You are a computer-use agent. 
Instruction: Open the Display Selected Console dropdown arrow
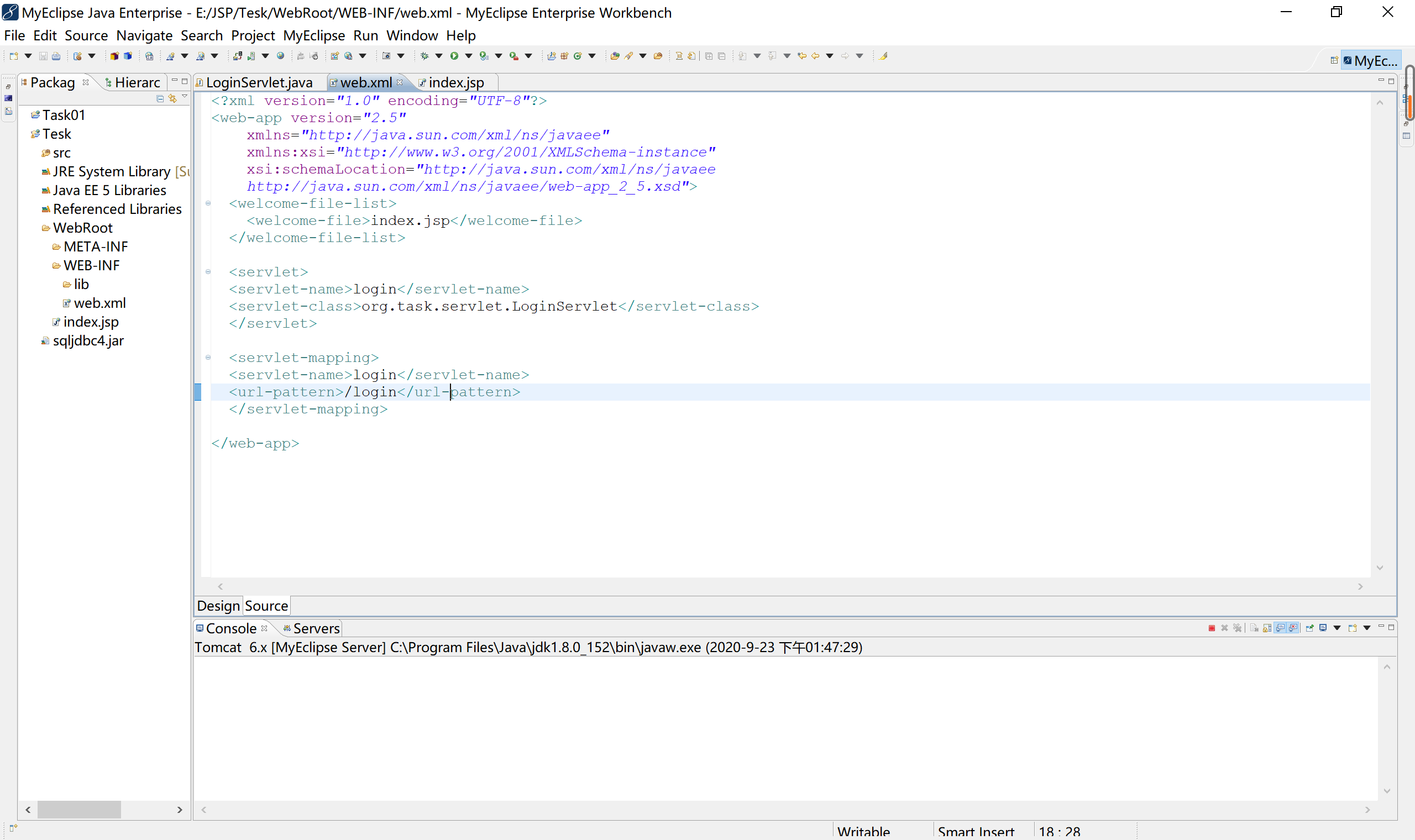pyautogui.click(x=1337, y=628)
